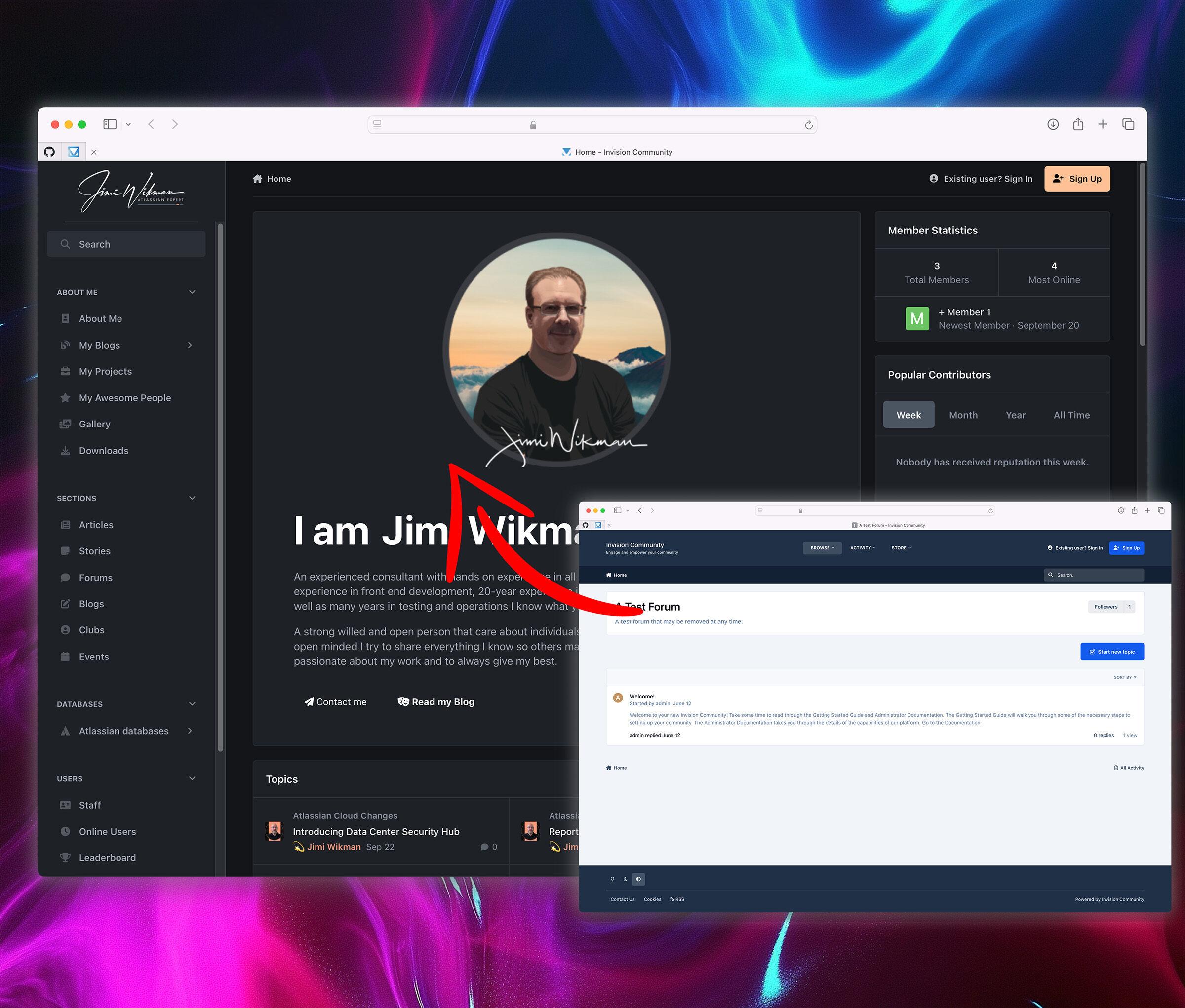Viewport: 1185px width, 1008px height.
Task: Click the RSS feed icon in the forum footer
Action: [x=677, y=899]
